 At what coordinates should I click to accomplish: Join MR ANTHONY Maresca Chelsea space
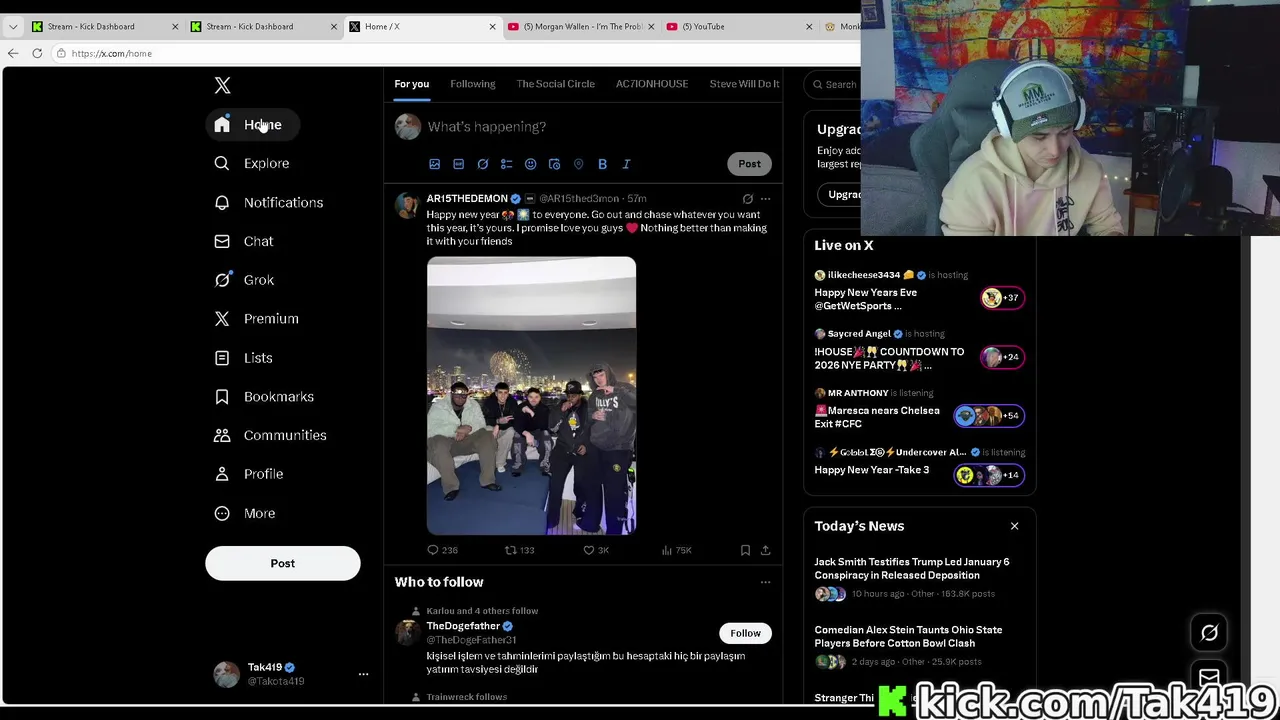(x=918, y=411)
